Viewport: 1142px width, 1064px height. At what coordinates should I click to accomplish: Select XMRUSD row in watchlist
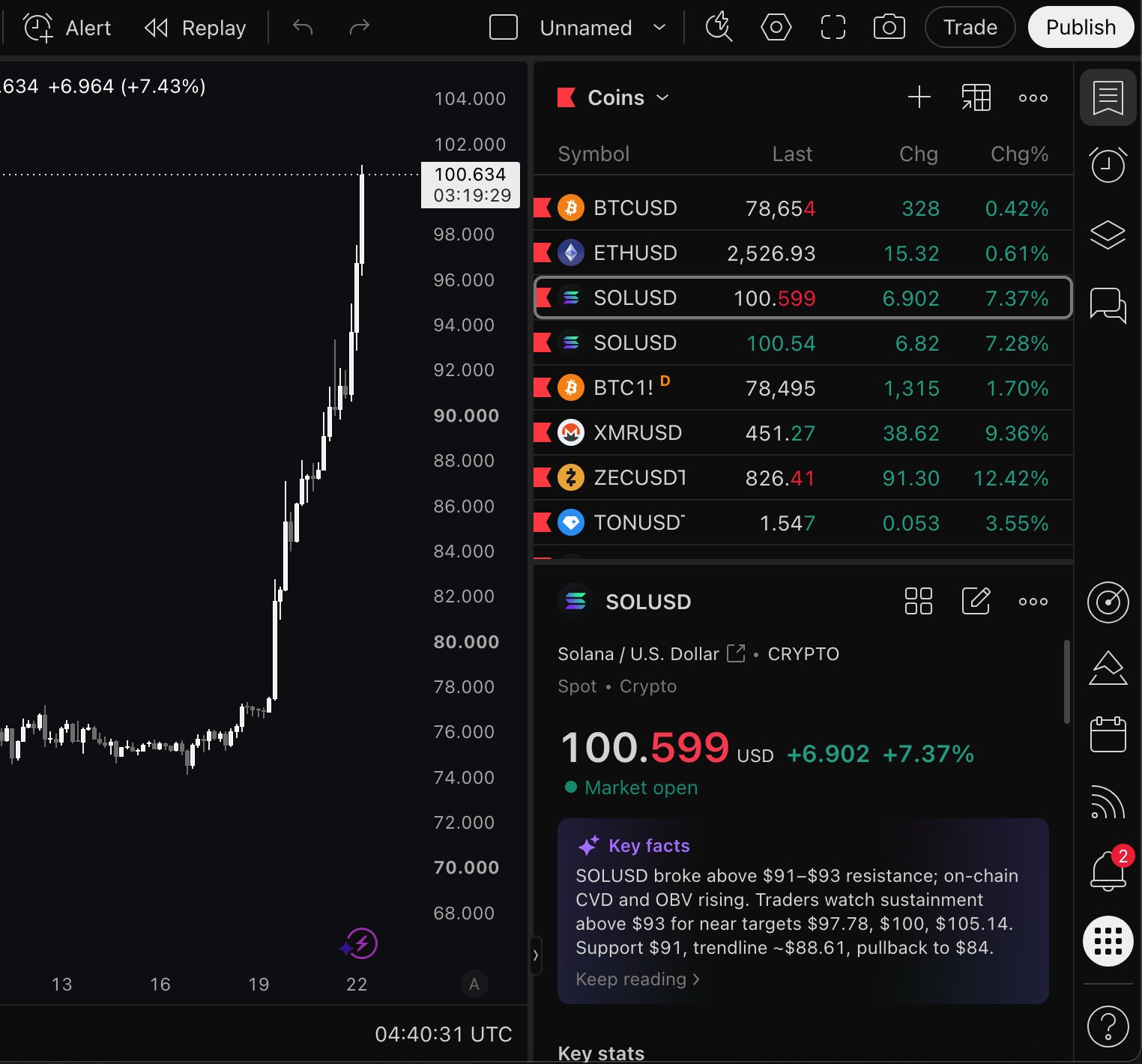[803, 433]
